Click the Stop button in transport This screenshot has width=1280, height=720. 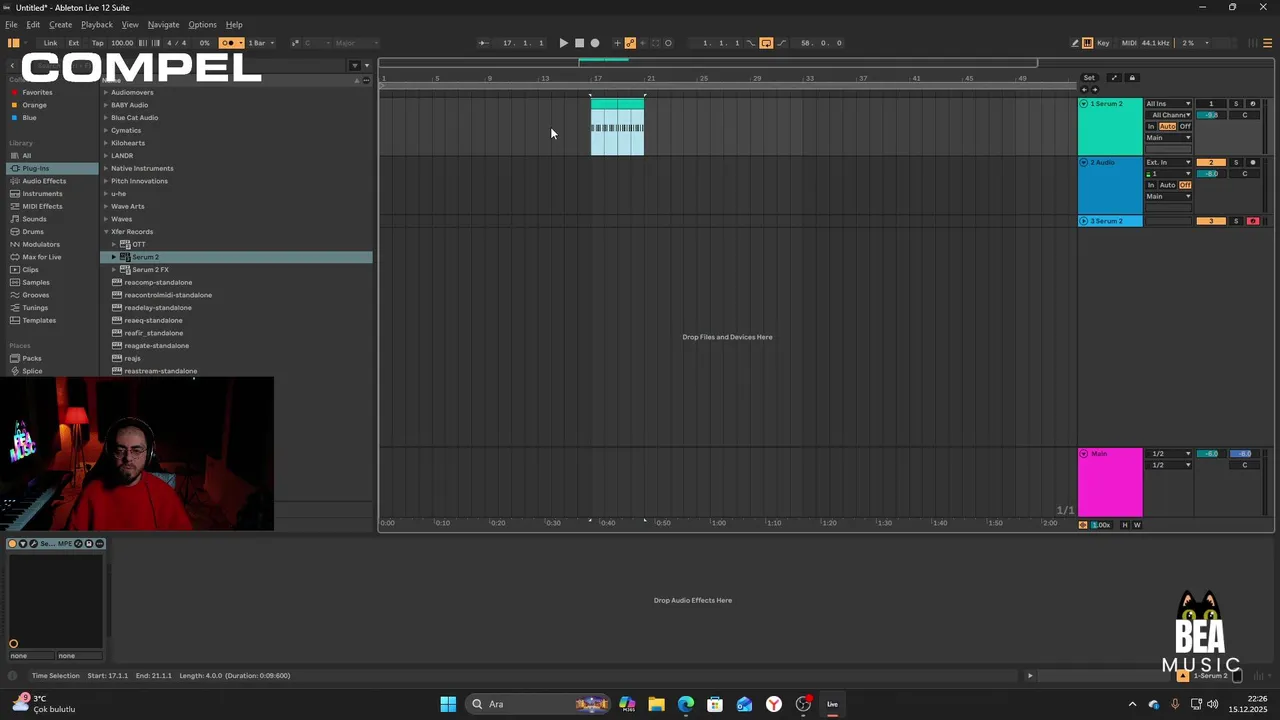pos(579,43)
